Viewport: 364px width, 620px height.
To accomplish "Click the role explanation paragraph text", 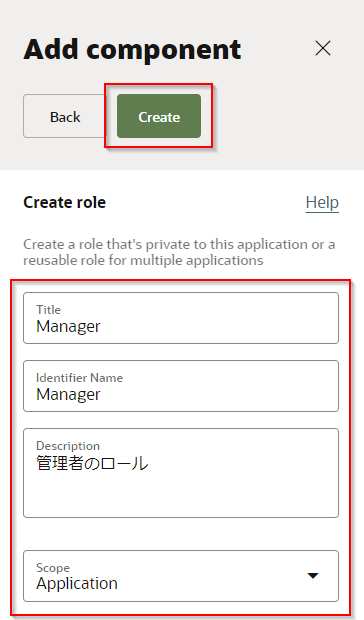I will click(179, 252).
